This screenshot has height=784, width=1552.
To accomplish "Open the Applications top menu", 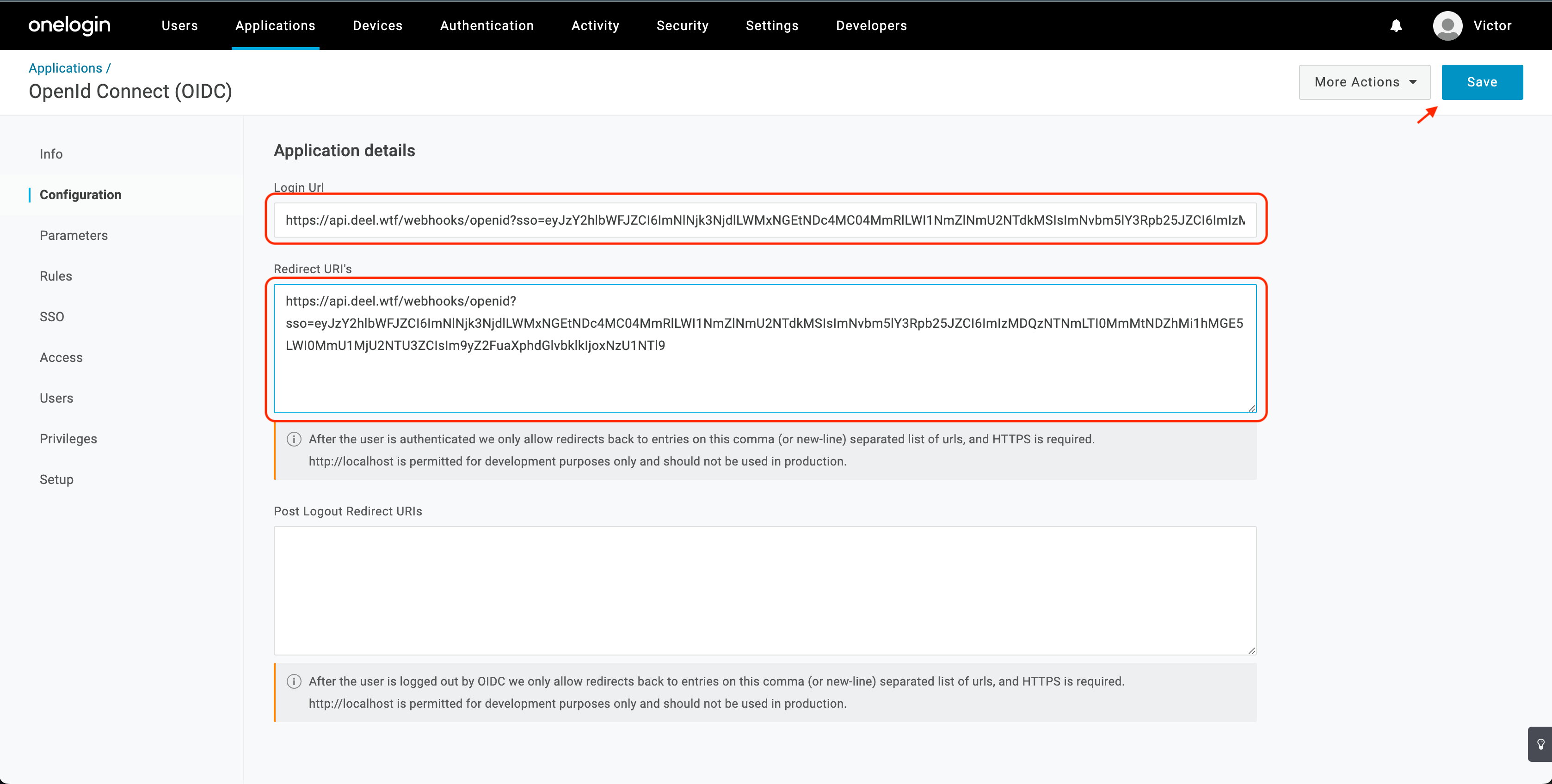I will click(275, 25).
